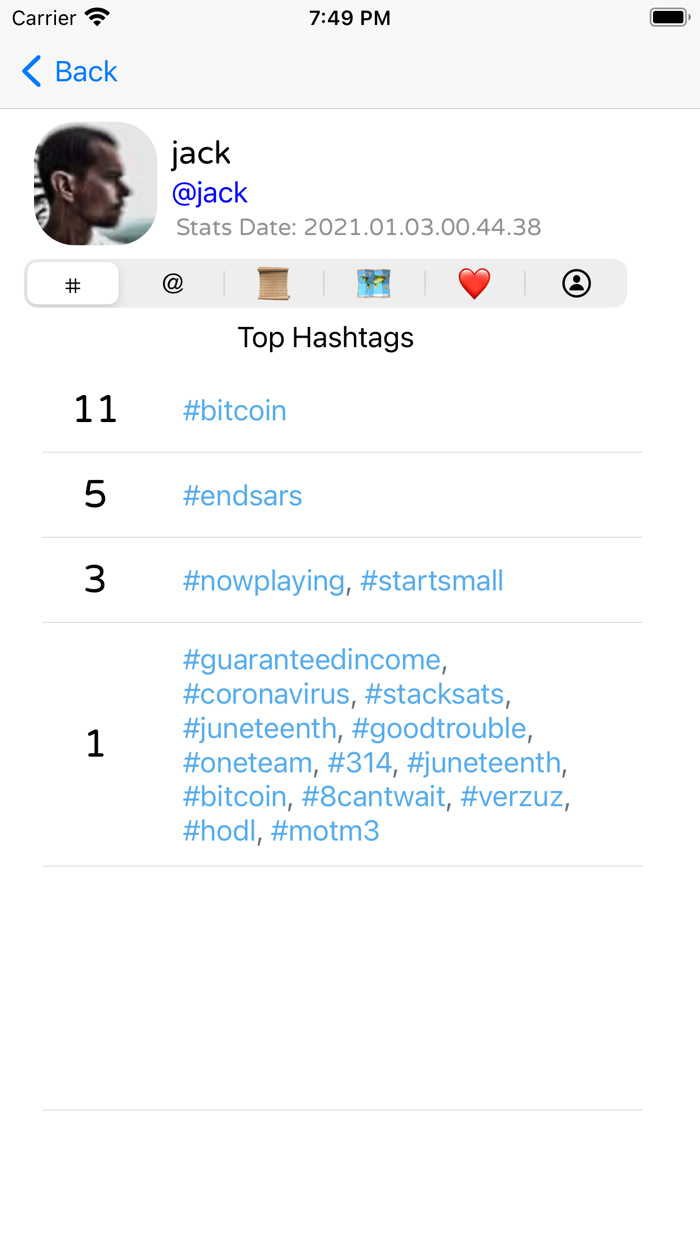700x1244 pixels.
Task: Tap the battery indicator icon
Action: (666, 18)
